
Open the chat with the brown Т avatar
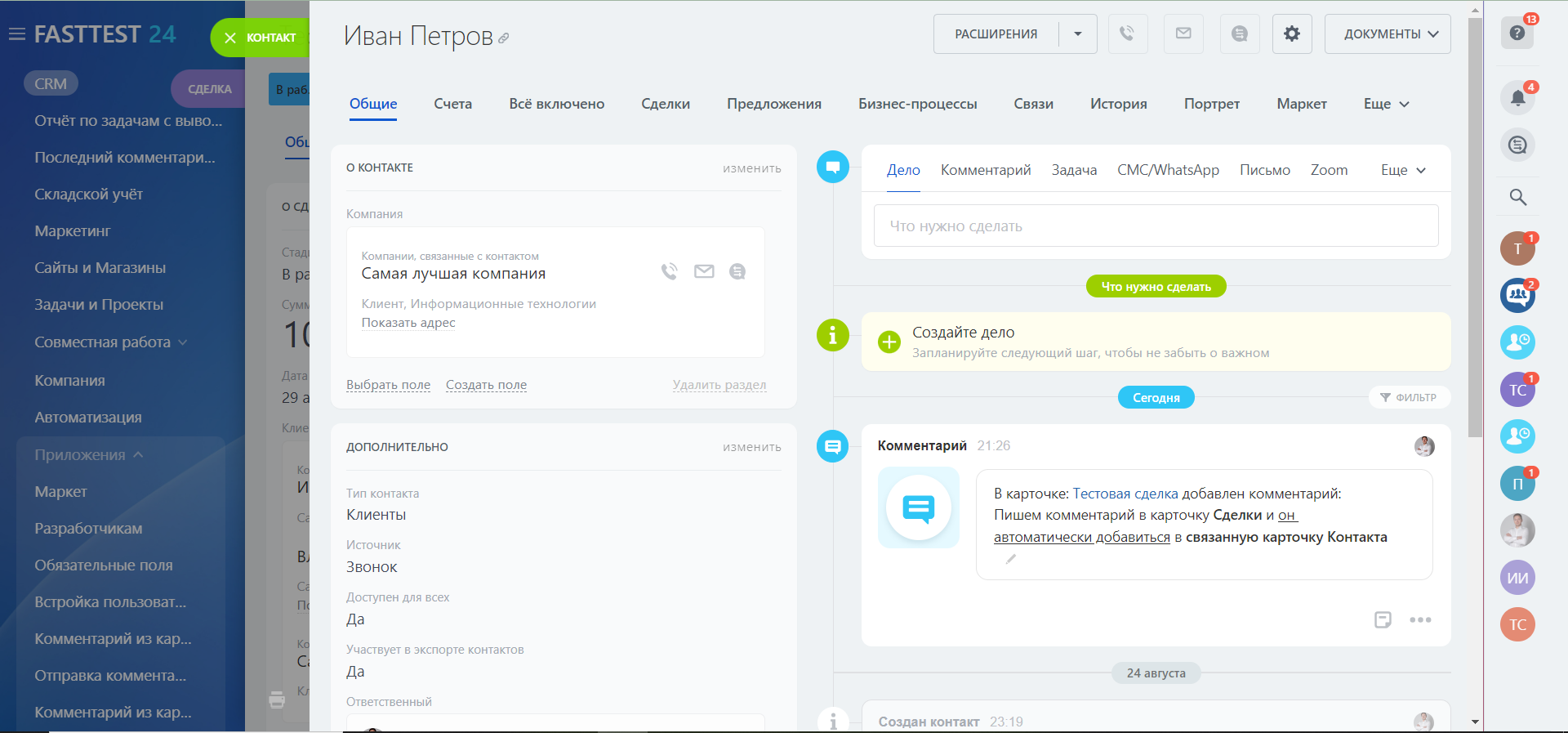tap(1517, 248)
